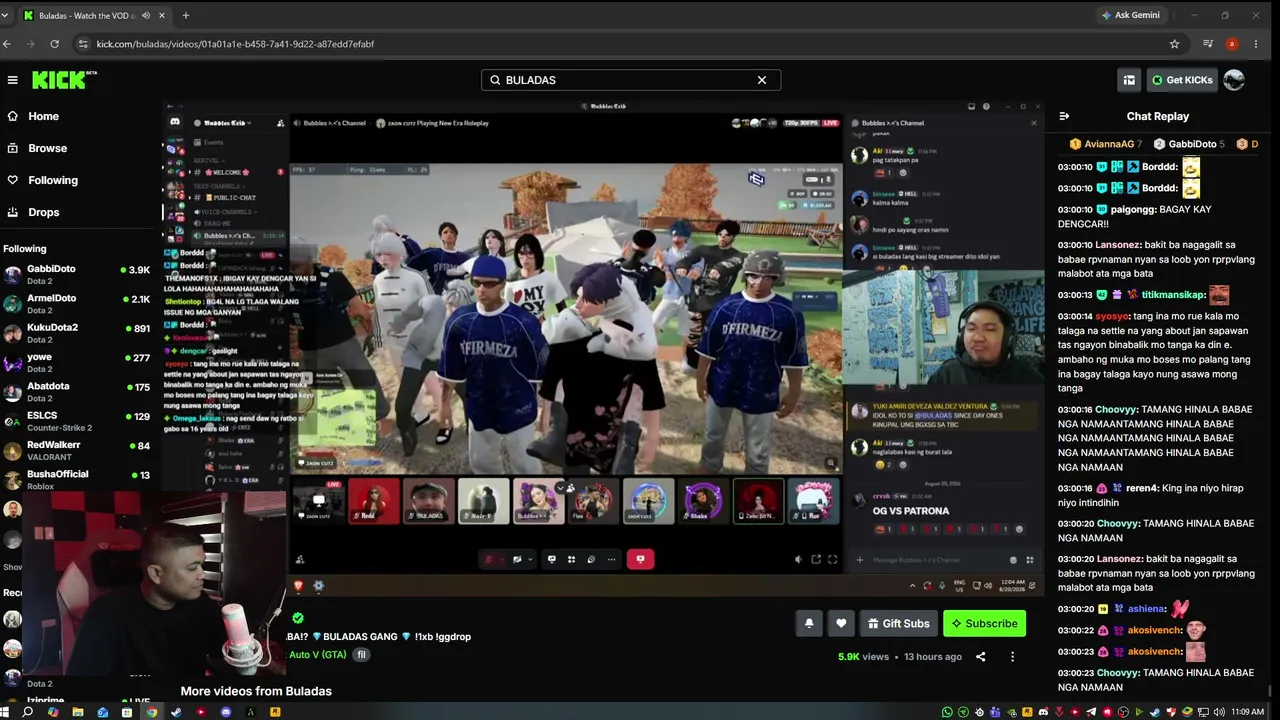Open Windows taskbar search
The image size is (1280, 720).
(28, 712)
